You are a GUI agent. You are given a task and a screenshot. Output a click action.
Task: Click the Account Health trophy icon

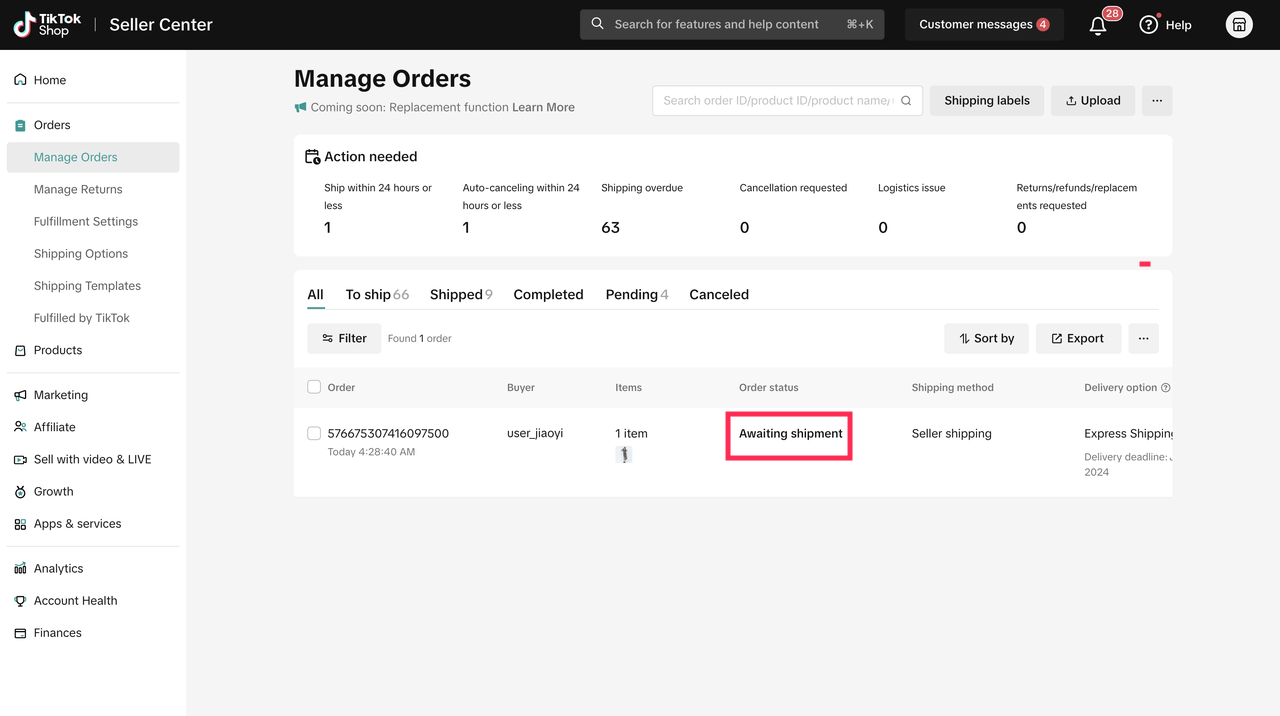20,601
